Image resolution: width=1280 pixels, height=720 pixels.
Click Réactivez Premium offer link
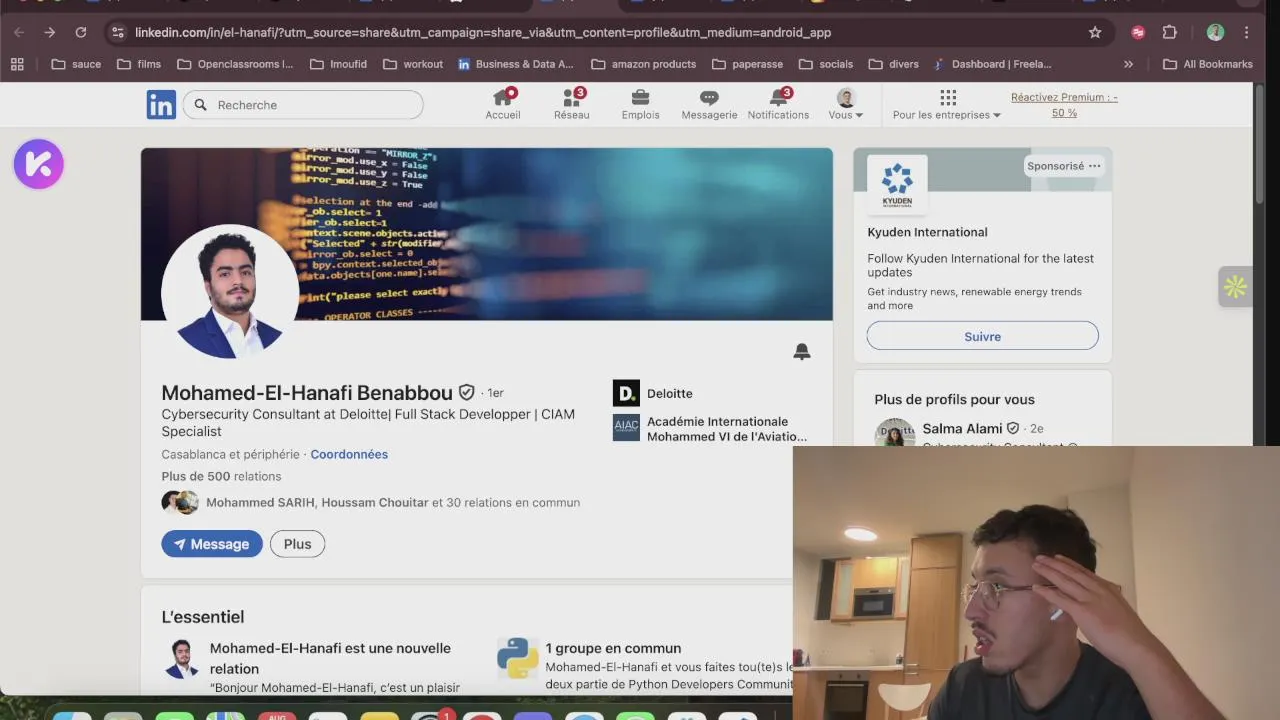click(x=1064, y=105)
